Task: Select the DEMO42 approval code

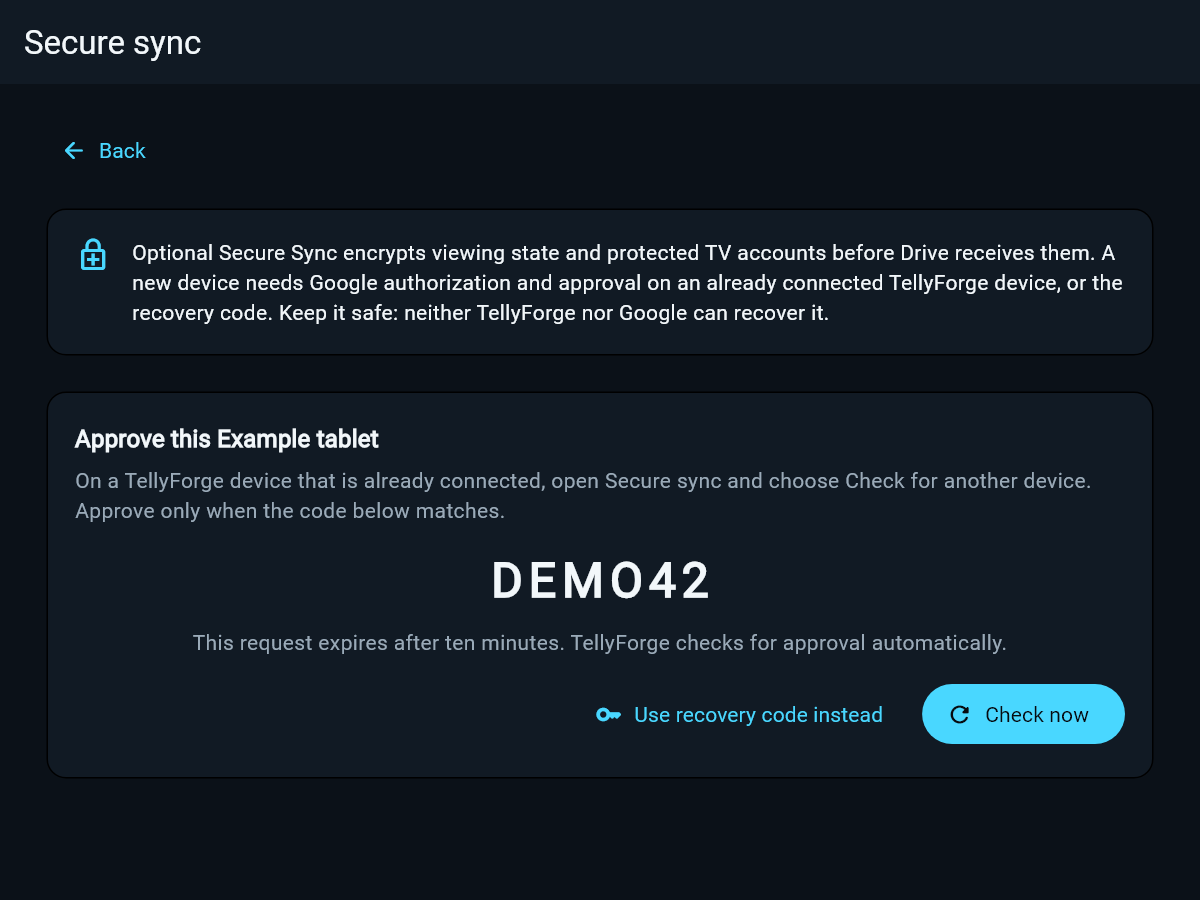Action: [601, 581]
